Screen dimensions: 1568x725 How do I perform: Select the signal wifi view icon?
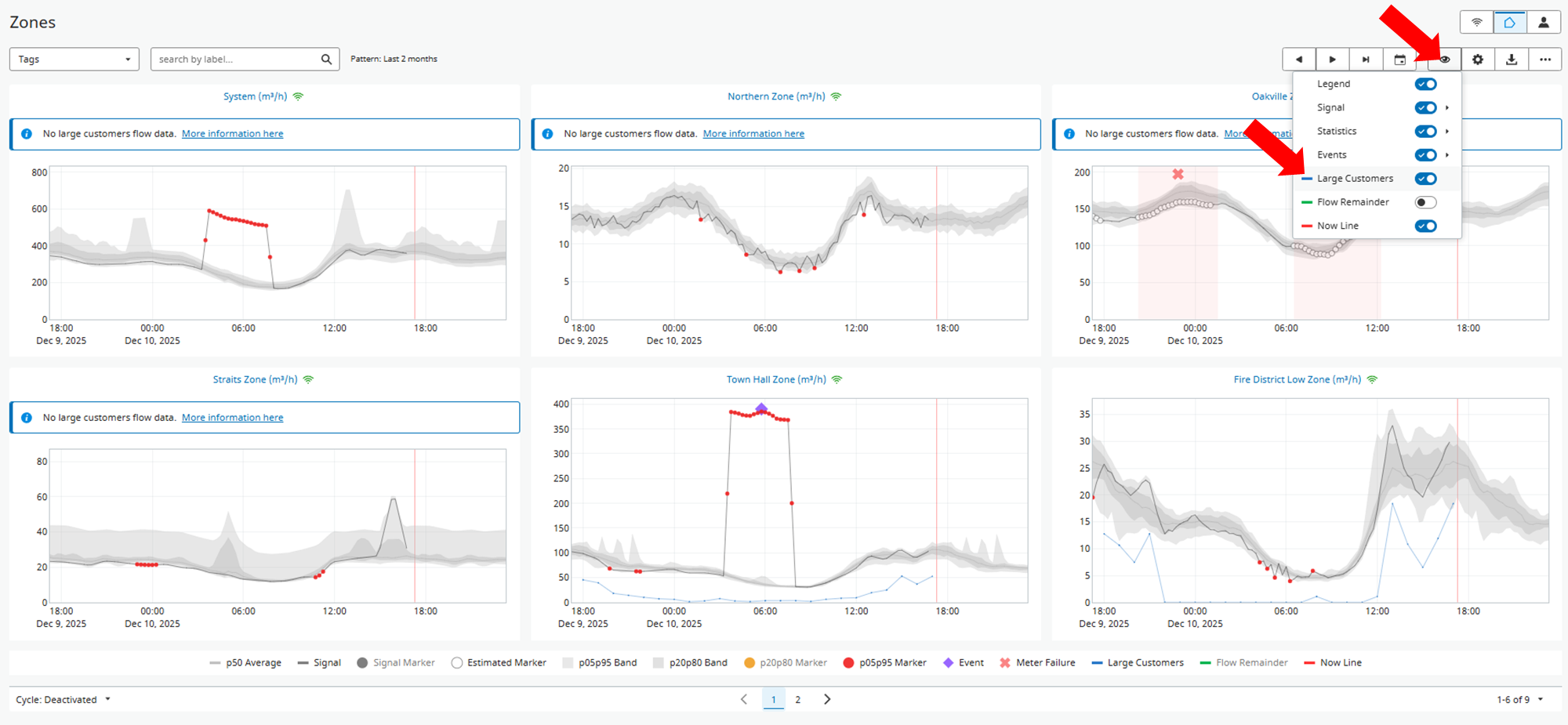[x=1477, y=23]
